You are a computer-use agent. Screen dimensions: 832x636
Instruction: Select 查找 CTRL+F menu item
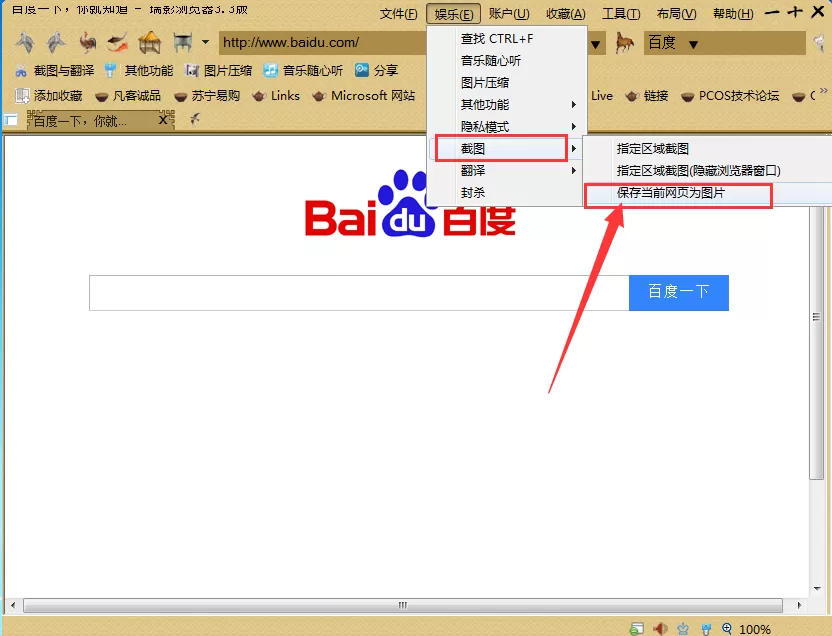coord(507,39)
